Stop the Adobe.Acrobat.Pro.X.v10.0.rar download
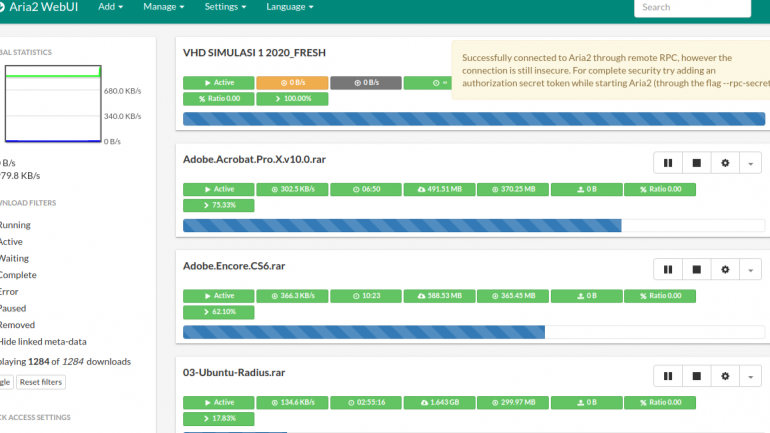 click(696, 163)
